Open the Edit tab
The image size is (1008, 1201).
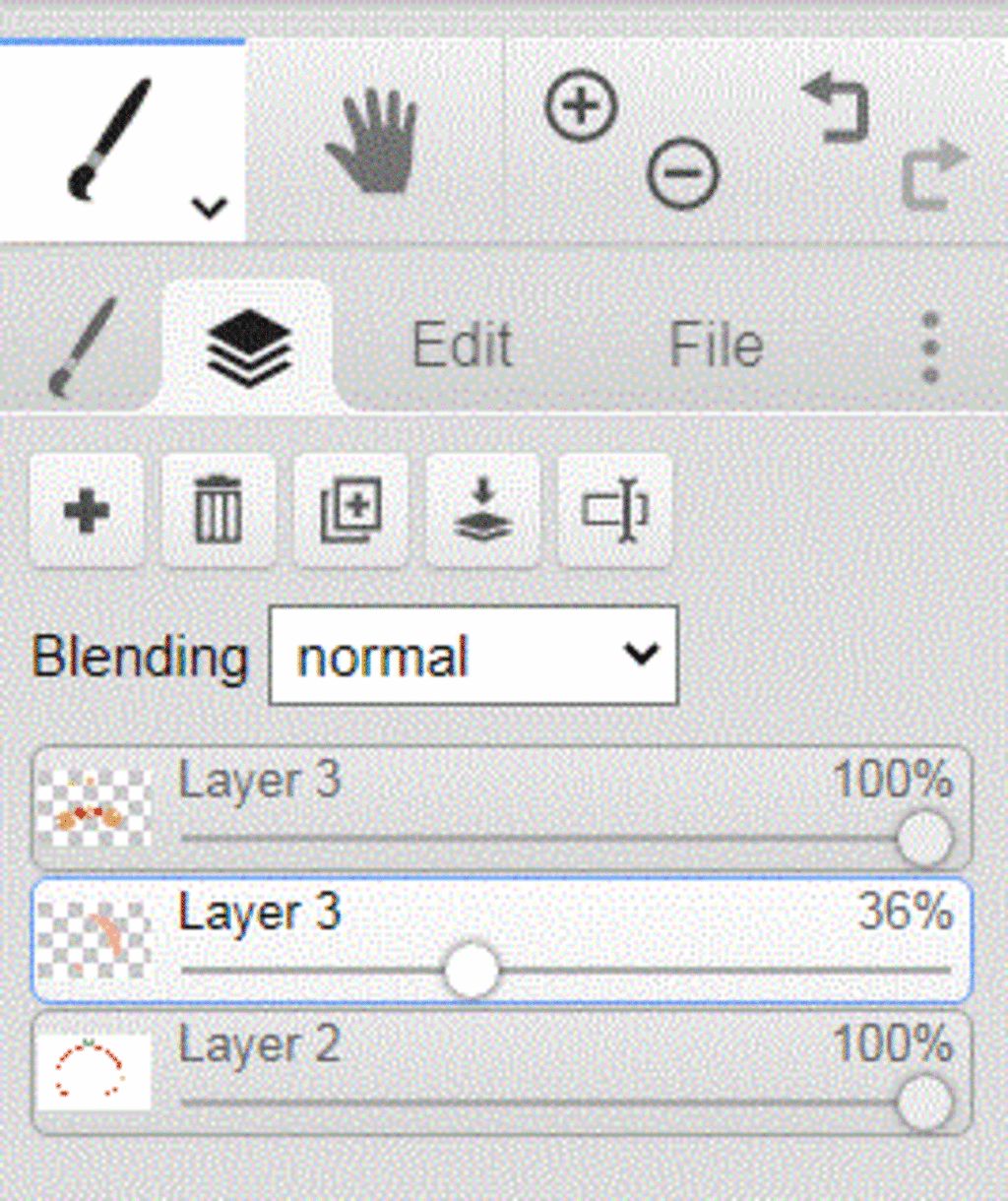click(462, 346)
